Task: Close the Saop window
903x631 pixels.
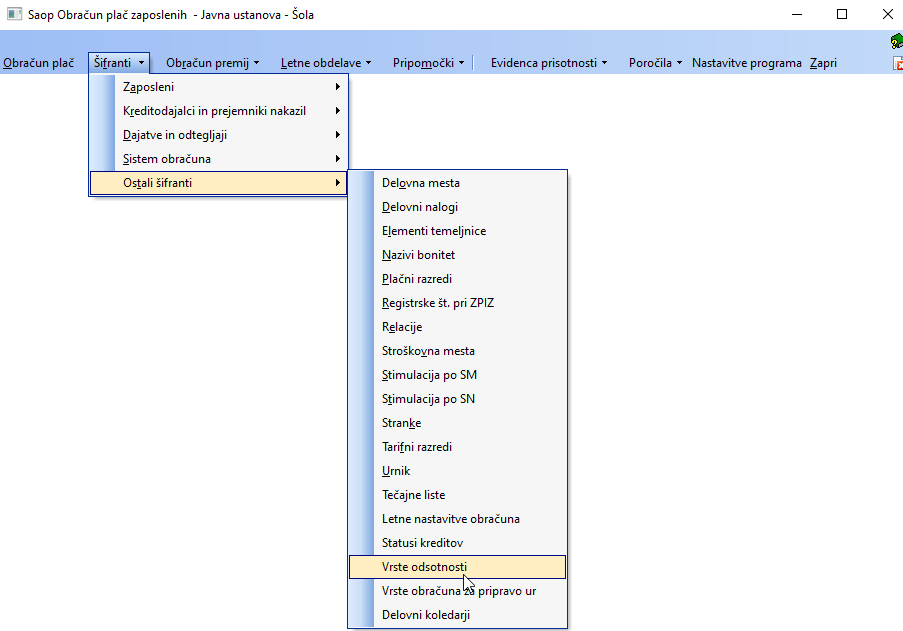Action: (887, 14)
